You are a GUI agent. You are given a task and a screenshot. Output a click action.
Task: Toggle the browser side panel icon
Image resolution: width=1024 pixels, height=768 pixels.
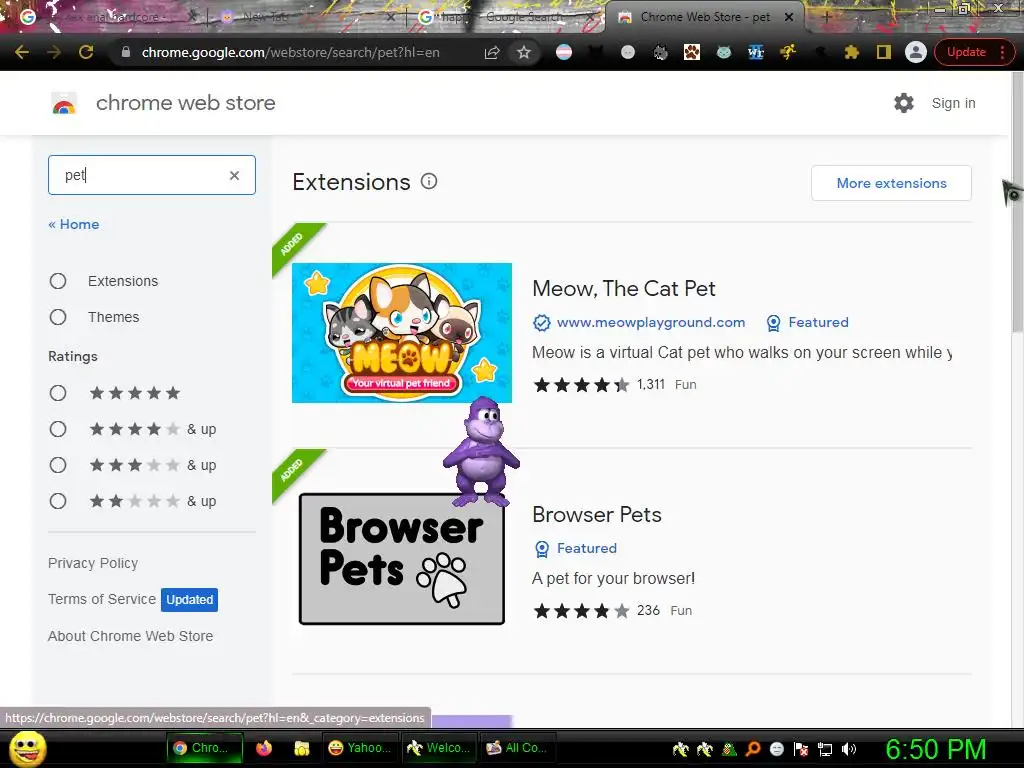tap(884, 52)
